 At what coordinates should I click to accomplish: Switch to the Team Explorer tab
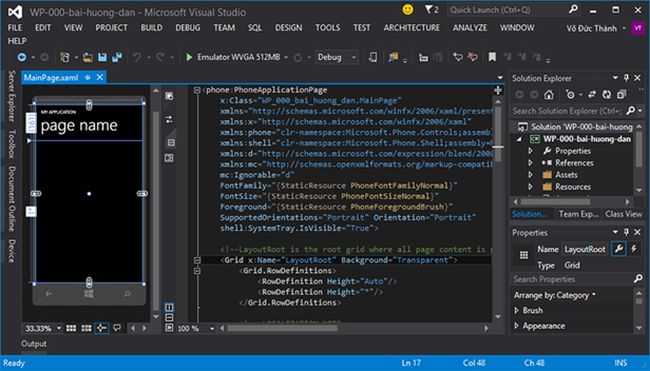pyautogui.click(x=578, y=214)
